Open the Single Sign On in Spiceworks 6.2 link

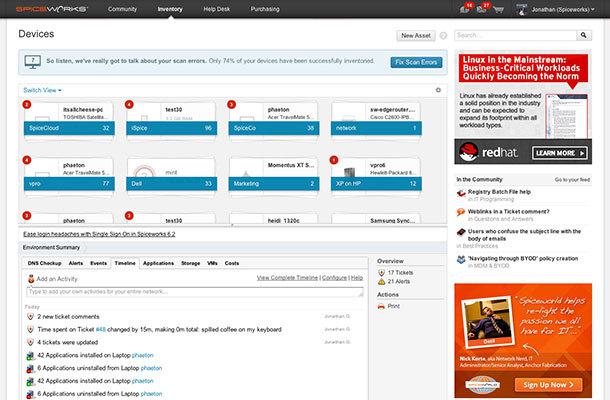(x=99, y=234)
